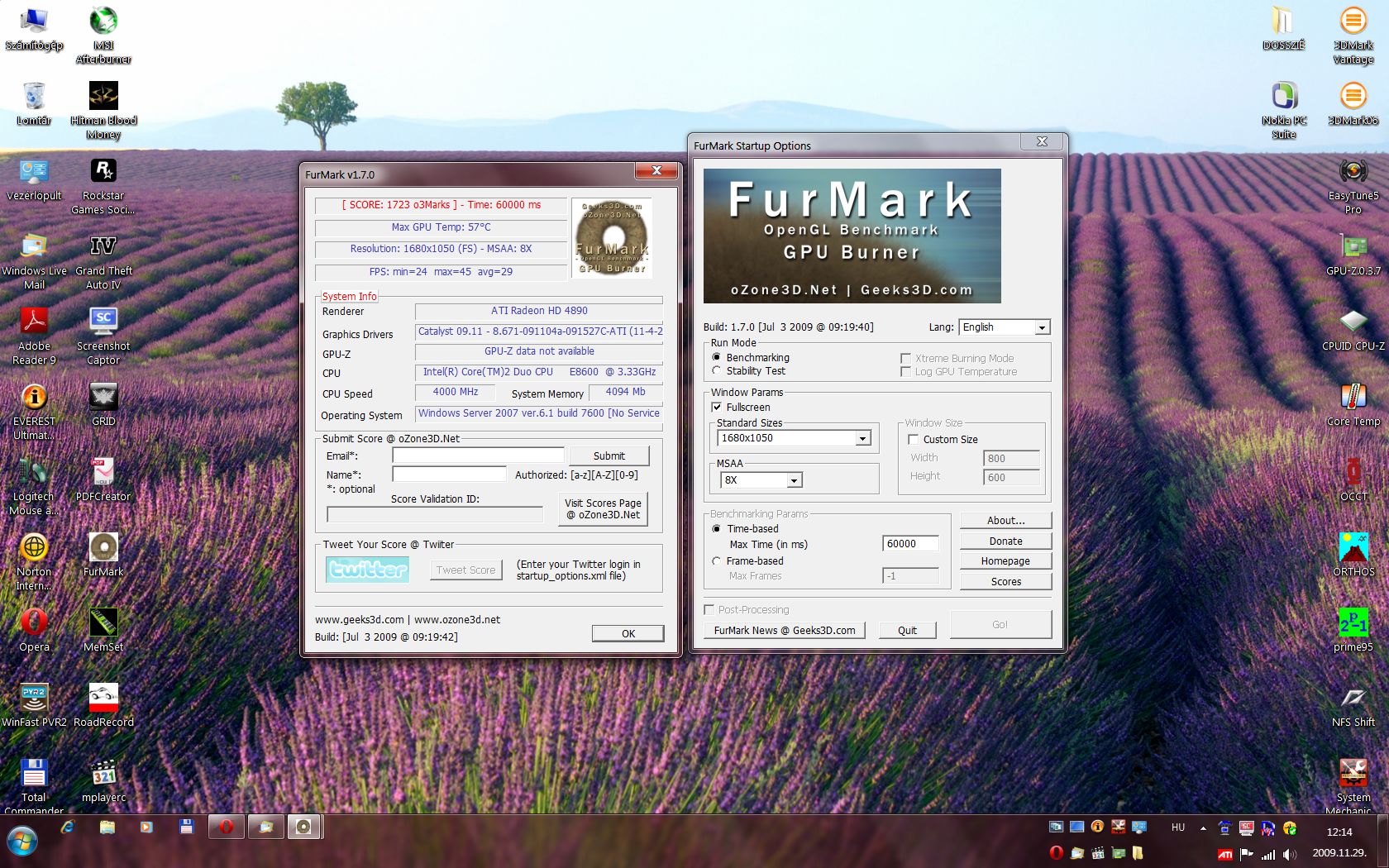Open Core Temp desktop icon
Image resolution: width=1389 pixels, height=868 pixels.
coord(1353,403)
